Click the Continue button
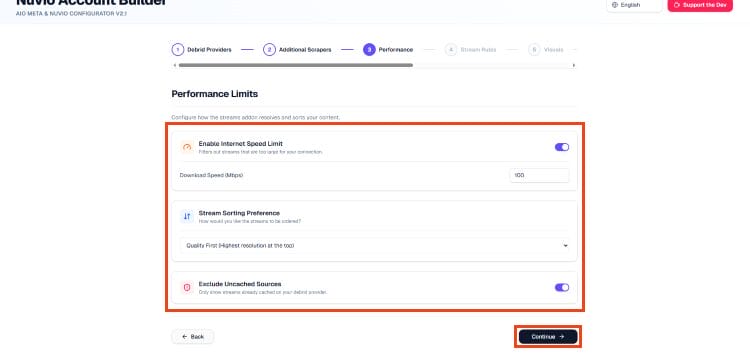 click(548, 337)
